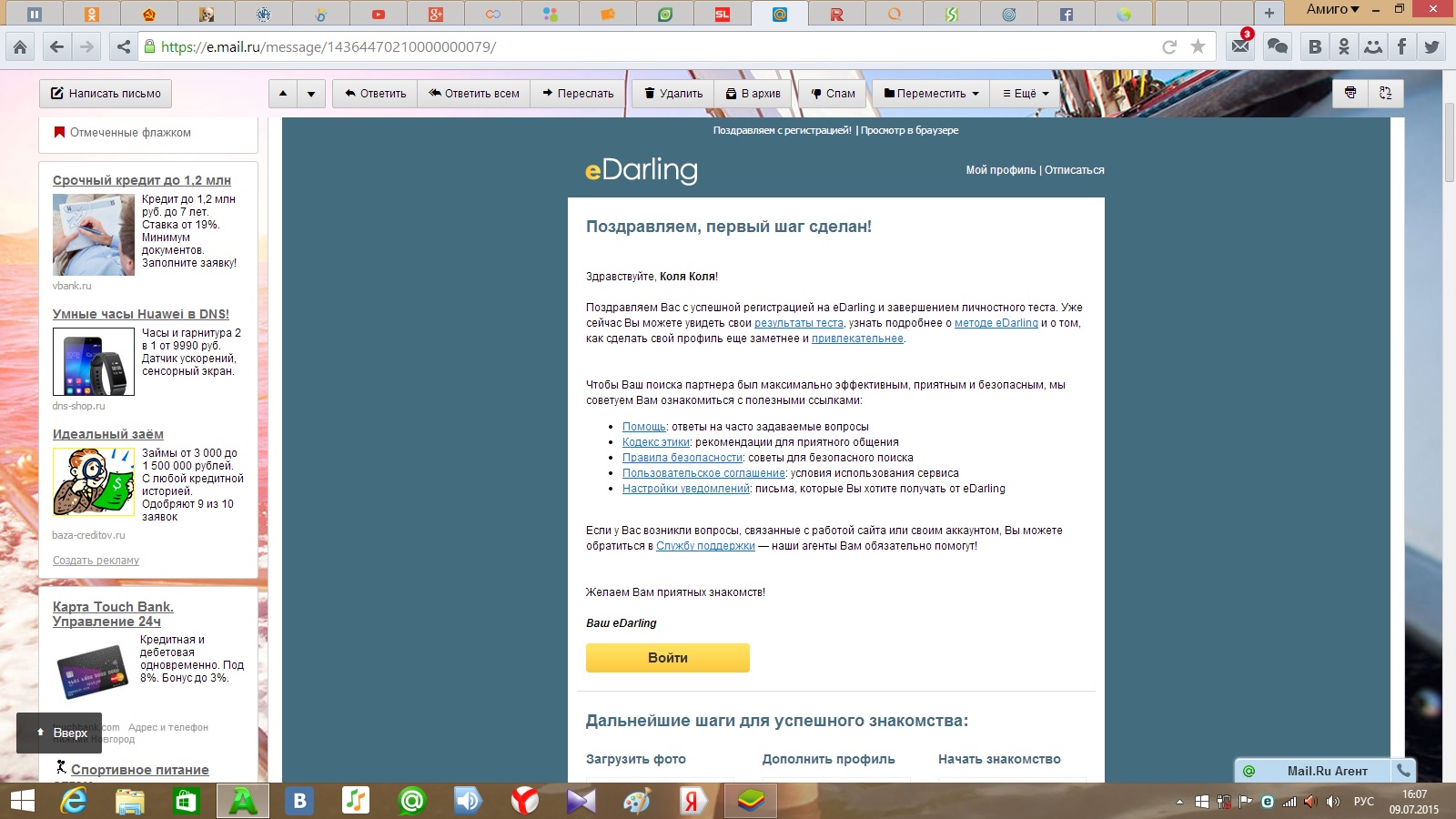Viewport: 1456px width, 819px height.
Task: Open the Настройки уведомлений link
Action: (x=686, y=489)
